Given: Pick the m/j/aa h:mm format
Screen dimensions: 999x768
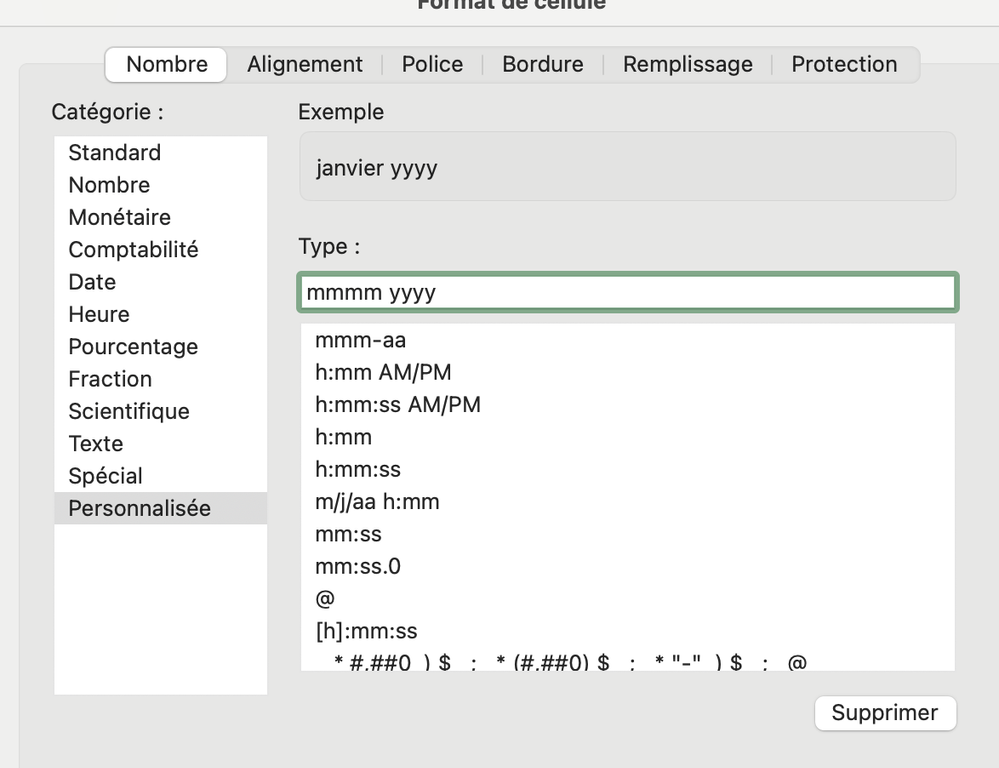Looking at the screenshot, I should (x=377, y=502).
